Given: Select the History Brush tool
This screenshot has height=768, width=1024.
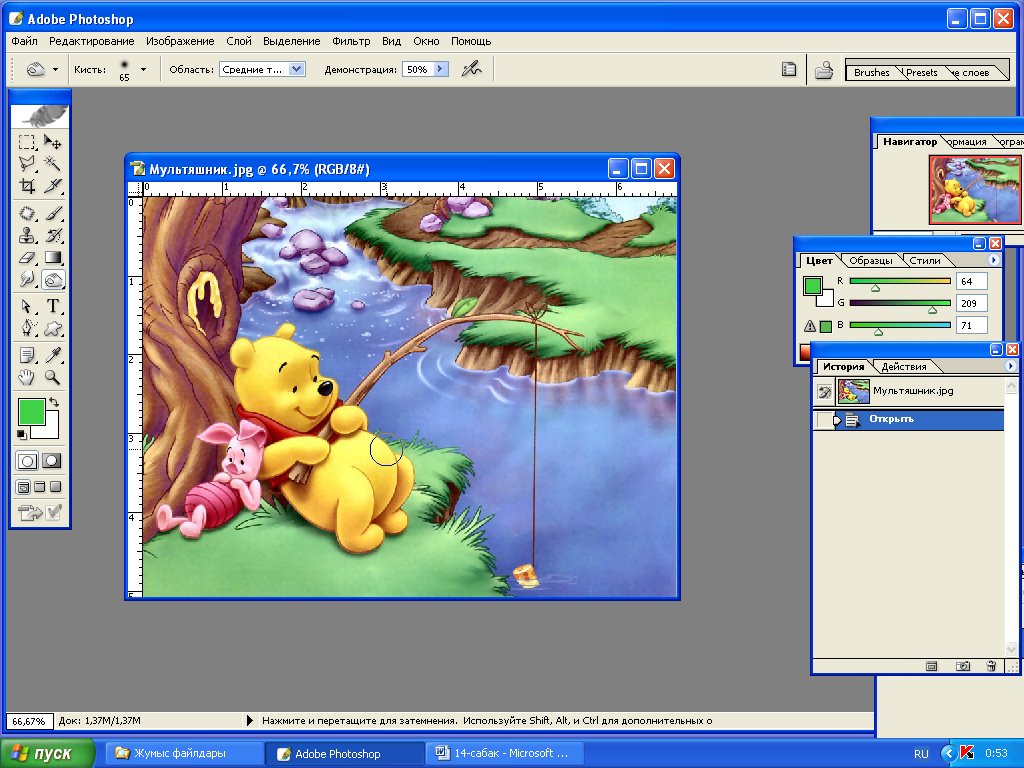Looking at the screenshot, I should point(52,236).
